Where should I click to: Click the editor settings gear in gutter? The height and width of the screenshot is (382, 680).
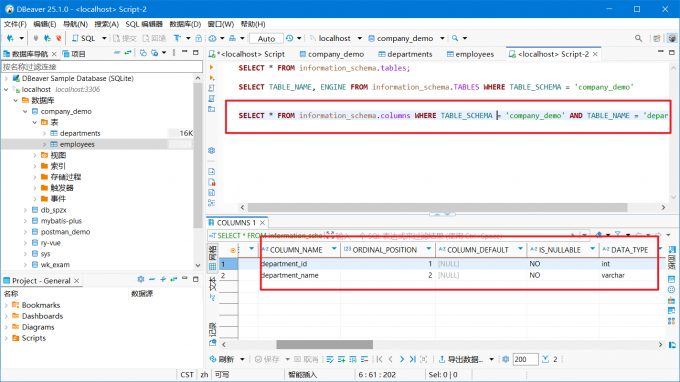click(x=212, y=150)
